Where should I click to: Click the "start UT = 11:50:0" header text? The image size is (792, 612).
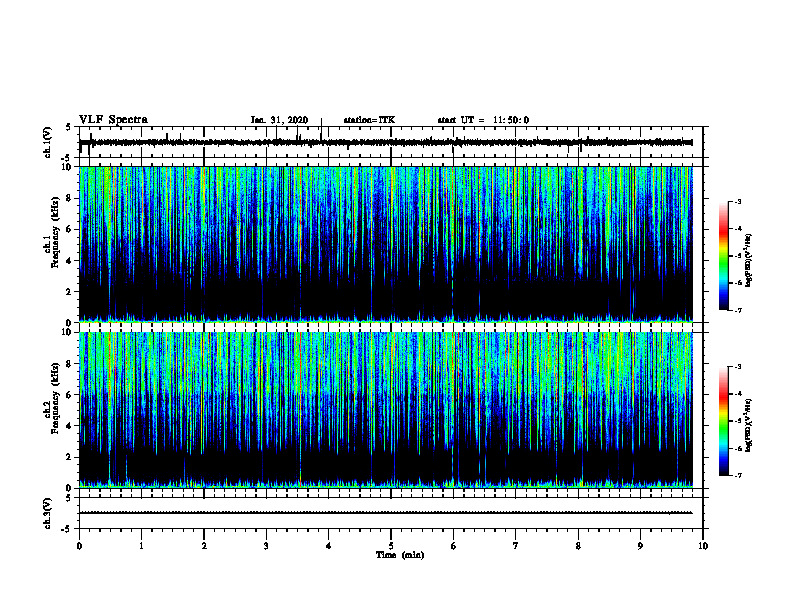pos(483,120)
